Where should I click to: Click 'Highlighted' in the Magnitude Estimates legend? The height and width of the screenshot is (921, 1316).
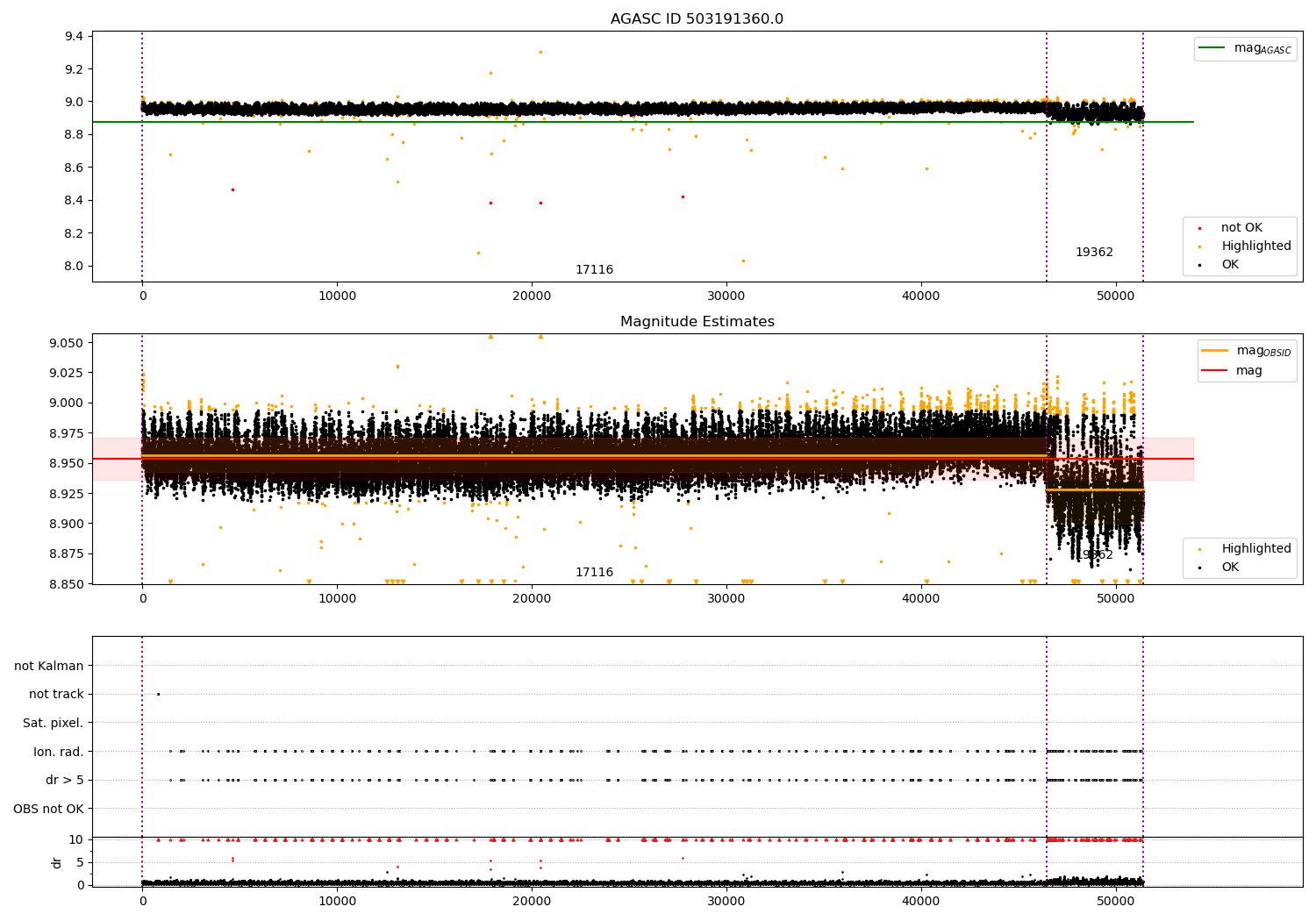[1256, 549]
